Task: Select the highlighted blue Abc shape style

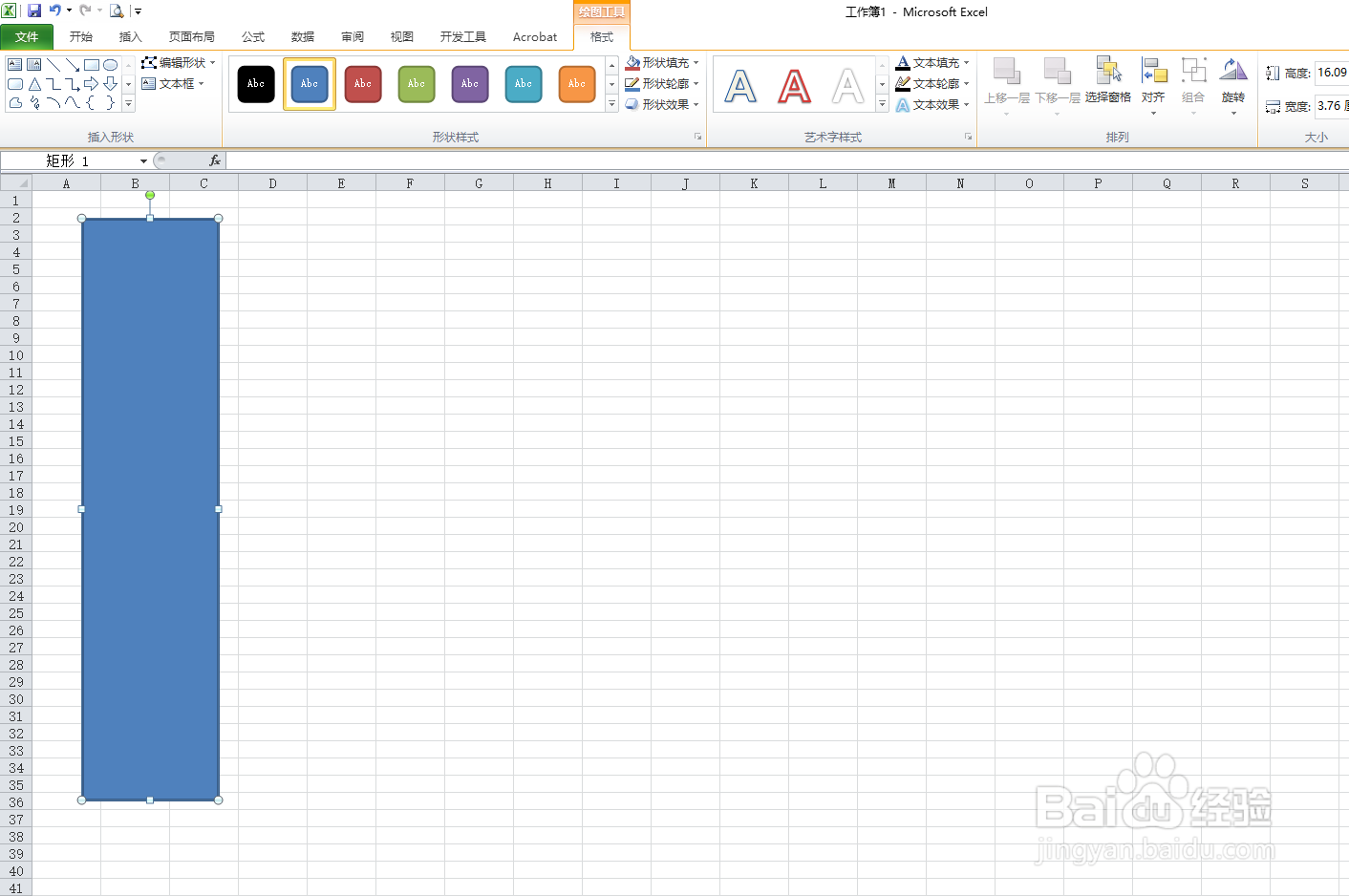Action: [309, 83]
